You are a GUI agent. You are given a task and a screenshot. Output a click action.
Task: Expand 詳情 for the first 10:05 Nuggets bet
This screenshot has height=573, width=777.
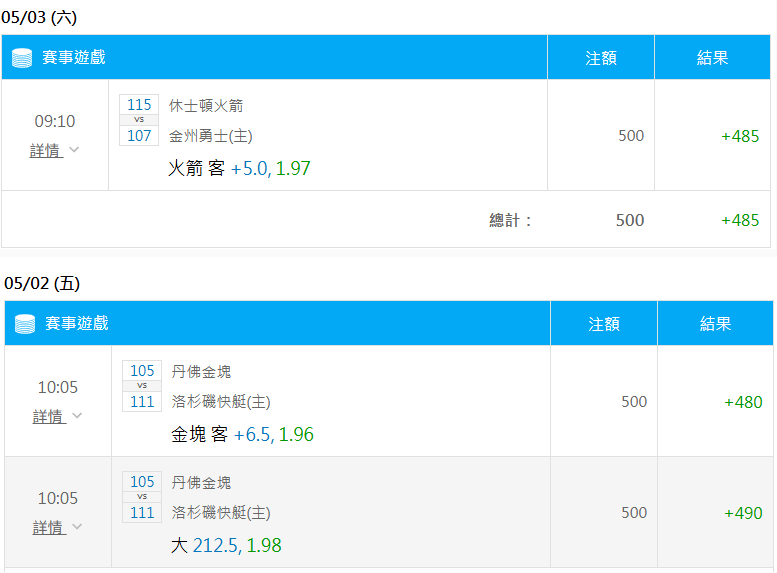[50, 416]
